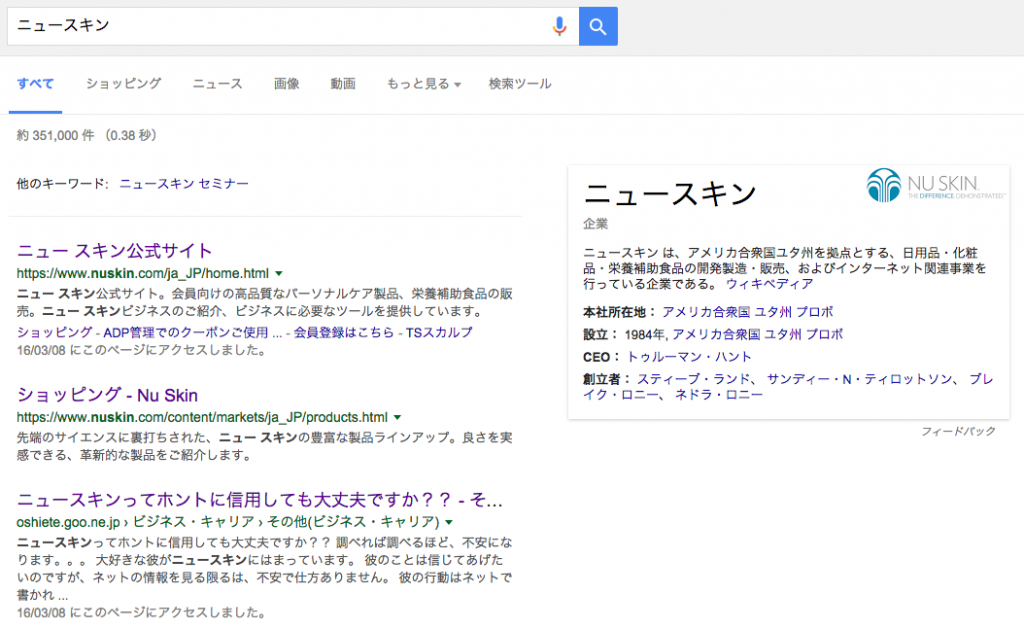
Task: Open the ウィキペディア link in knowledge panel
Action: point(769,284)
